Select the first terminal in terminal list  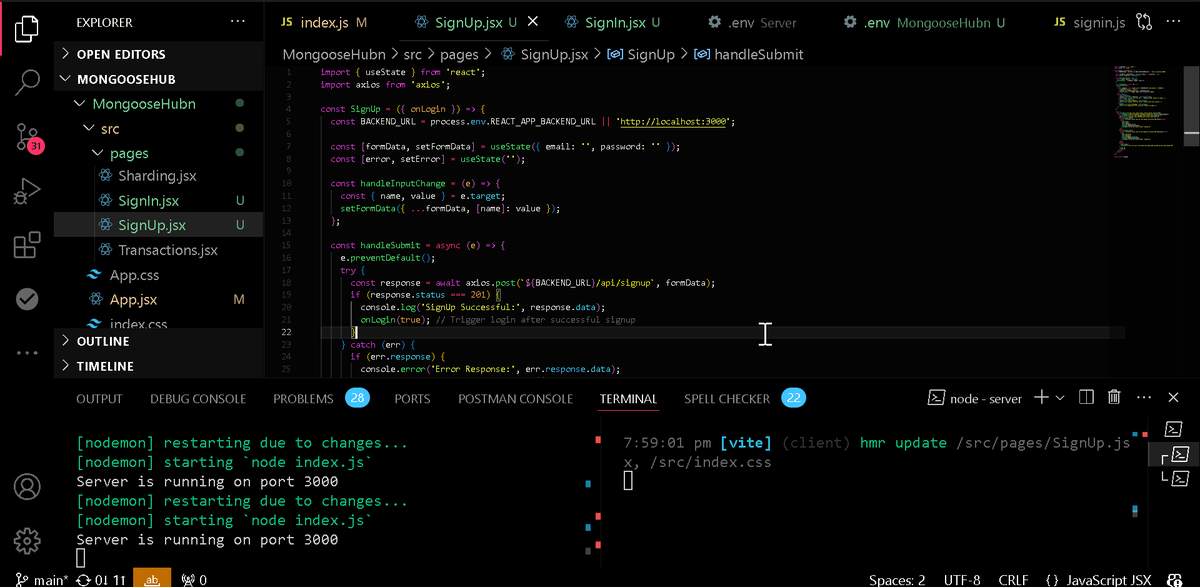pos(1176,429)
